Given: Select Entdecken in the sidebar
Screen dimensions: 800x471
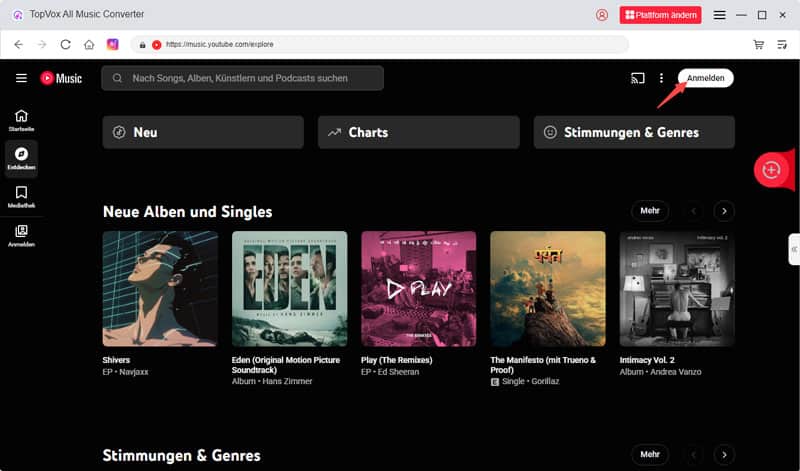Looking at the screenshot, I should [x=21, y=159].
